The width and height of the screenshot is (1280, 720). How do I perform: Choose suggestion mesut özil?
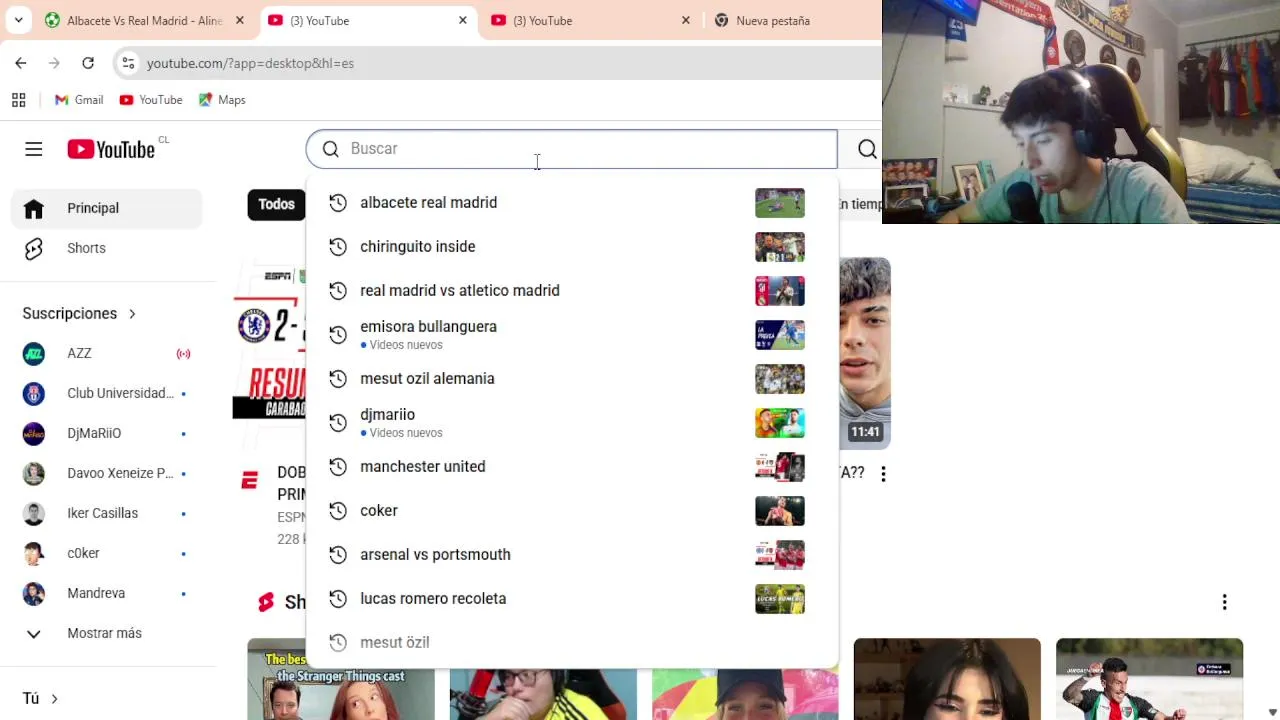click(x=571, y=642)
